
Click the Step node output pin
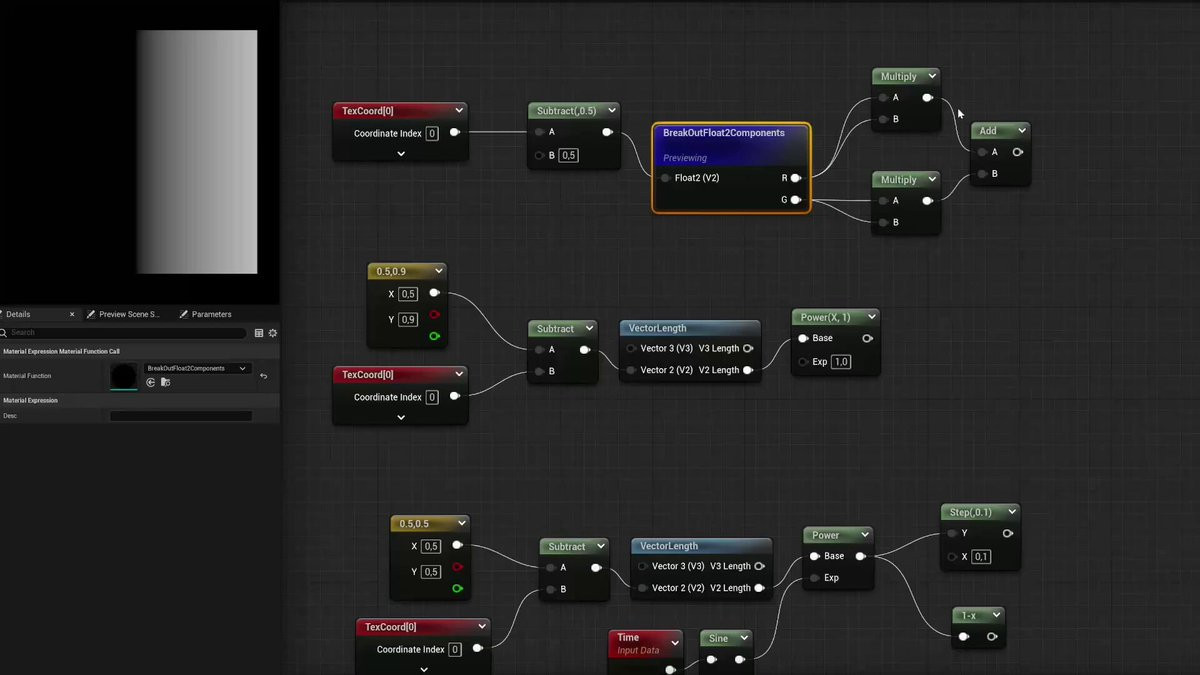tap(1007, 533)
